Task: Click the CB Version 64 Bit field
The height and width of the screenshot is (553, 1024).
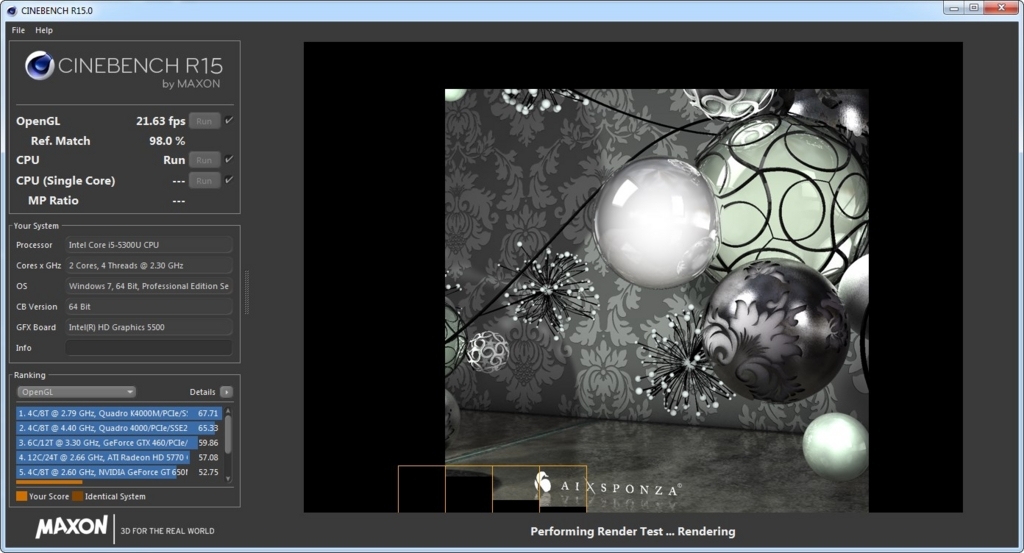Action: coord(148,306)
